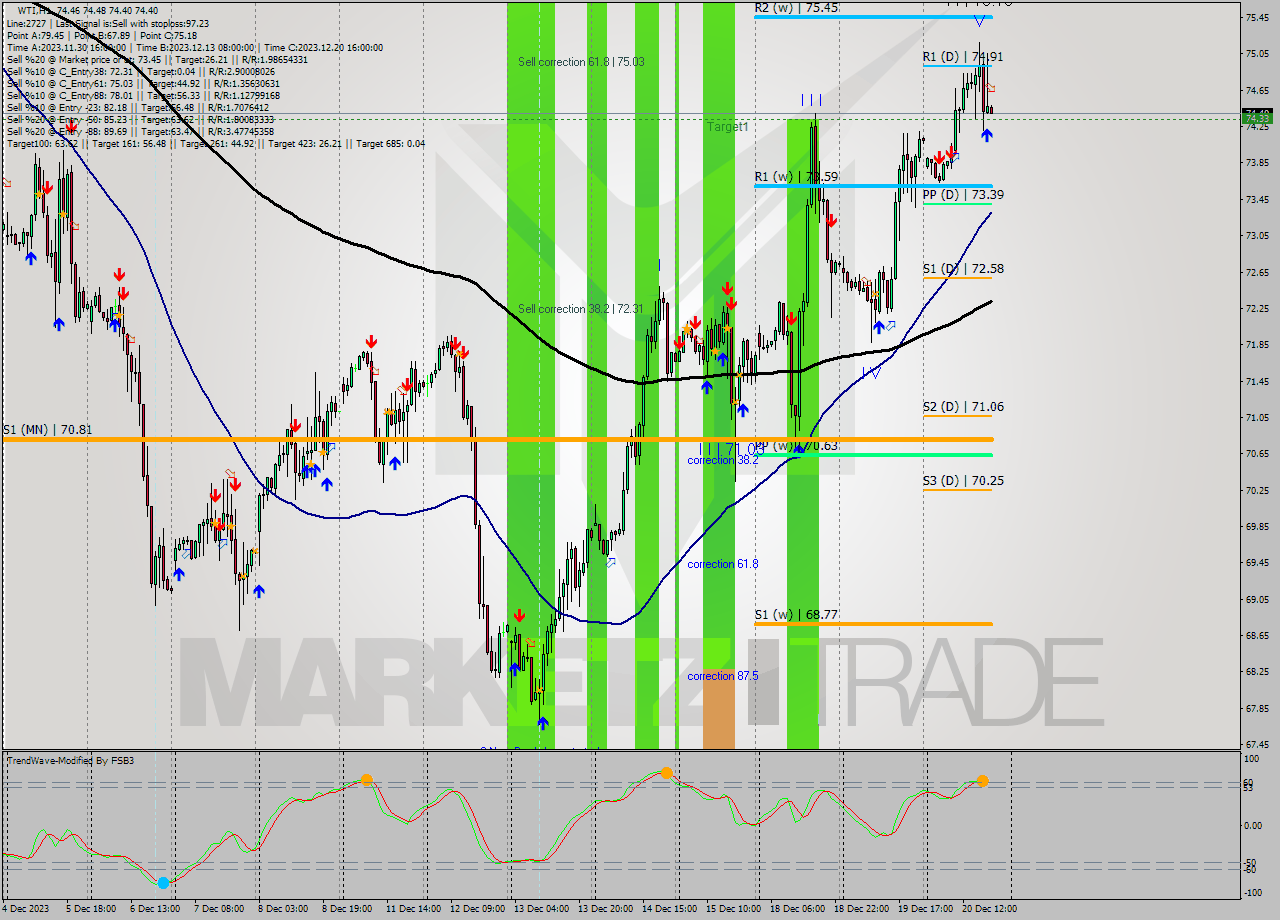Click the blue 'correction 61.8' label

[723, 564]
